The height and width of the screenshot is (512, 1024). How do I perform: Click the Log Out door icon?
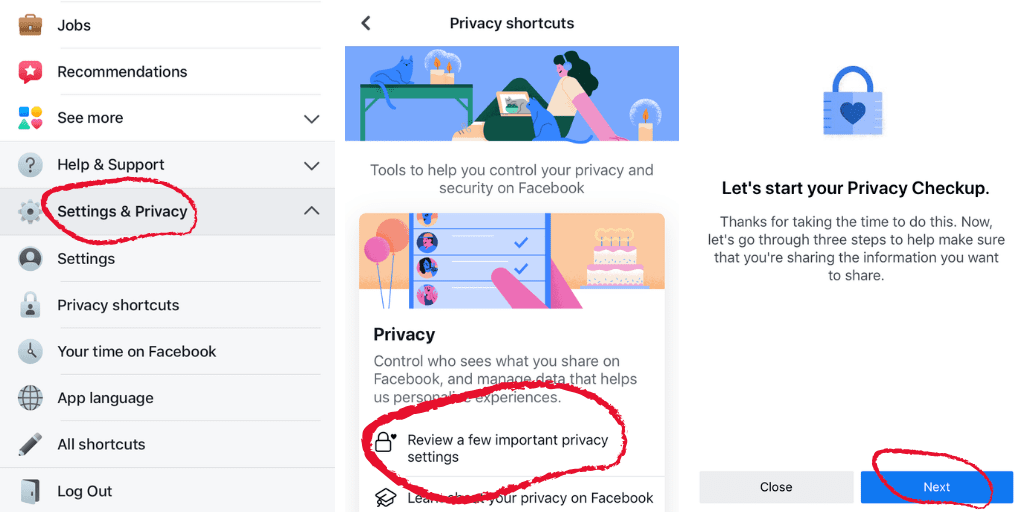coord(31,491)
